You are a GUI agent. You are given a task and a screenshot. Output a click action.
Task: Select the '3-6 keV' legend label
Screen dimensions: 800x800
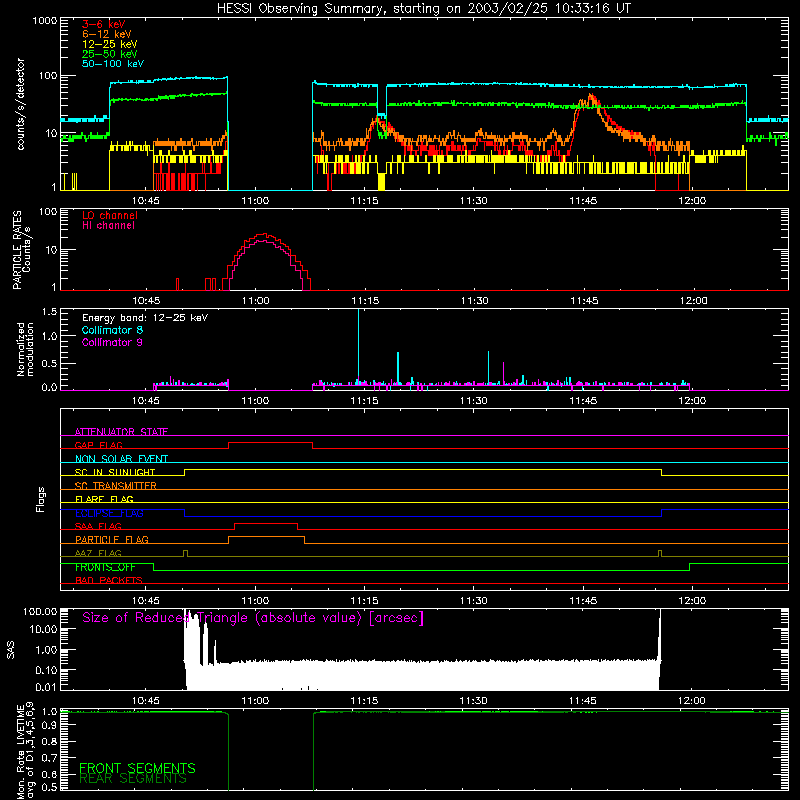click(x=103, y=24)
